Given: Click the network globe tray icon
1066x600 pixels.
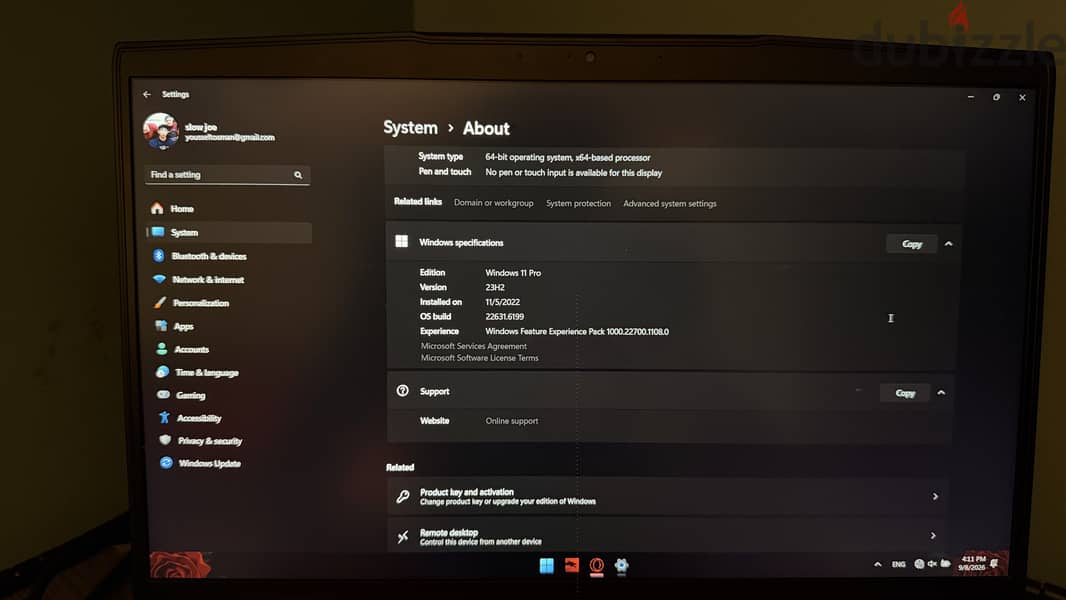Looking at the screenshot, I should (x=919, y=564).
